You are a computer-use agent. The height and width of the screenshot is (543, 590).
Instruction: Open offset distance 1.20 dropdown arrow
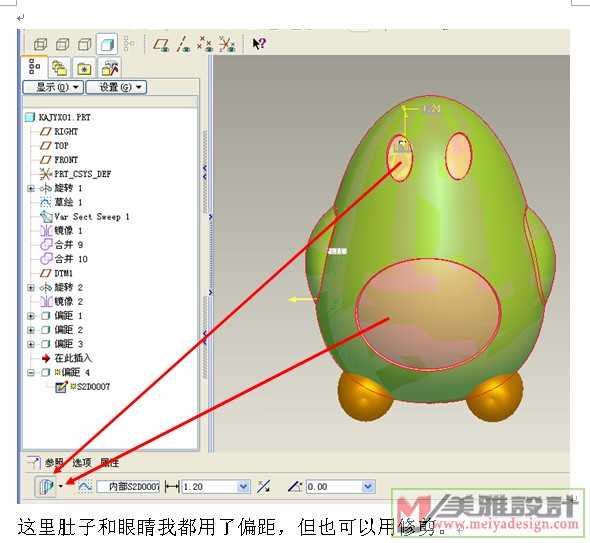tap(243, 487)
